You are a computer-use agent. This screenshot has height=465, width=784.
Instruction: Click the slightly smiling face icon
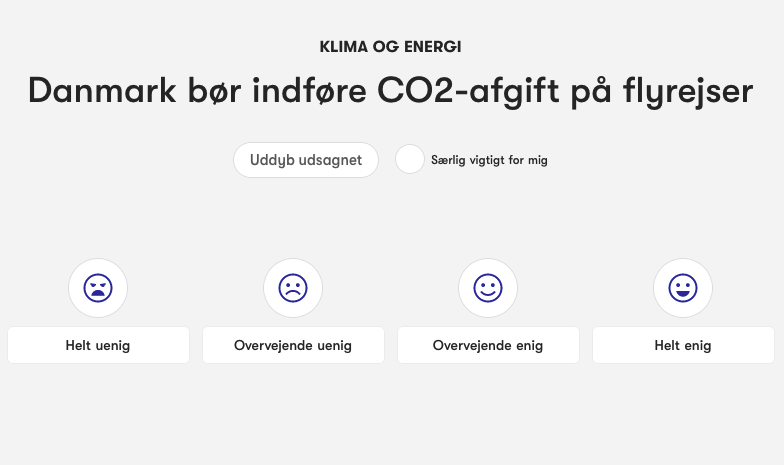click(x=488, y=288)
